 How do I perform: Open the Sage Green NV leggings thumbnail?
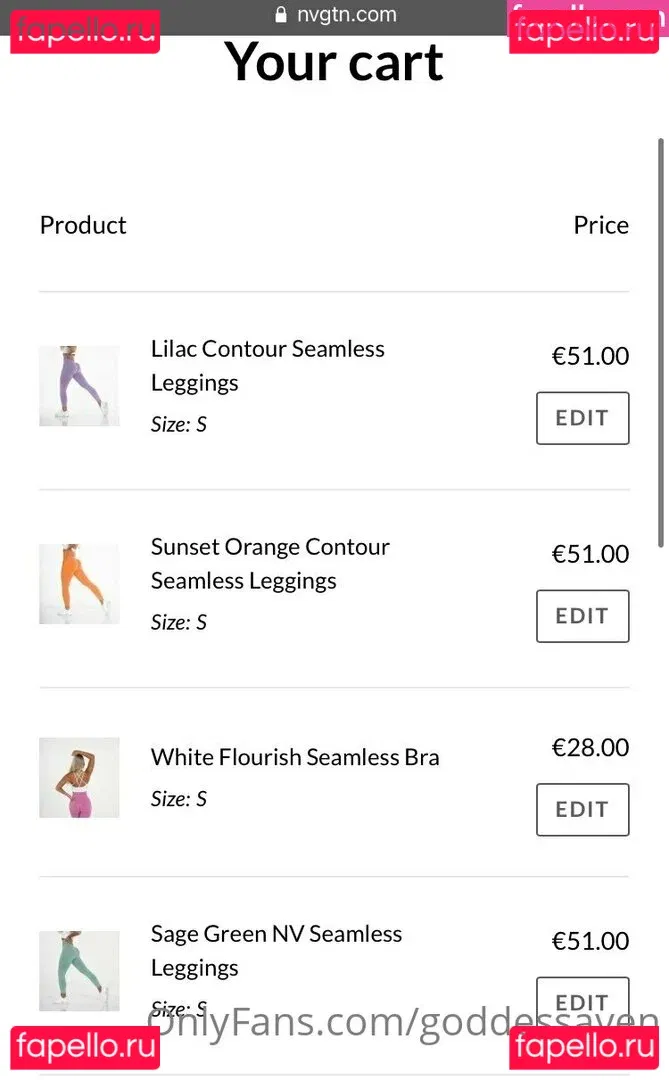coord(79,971)
